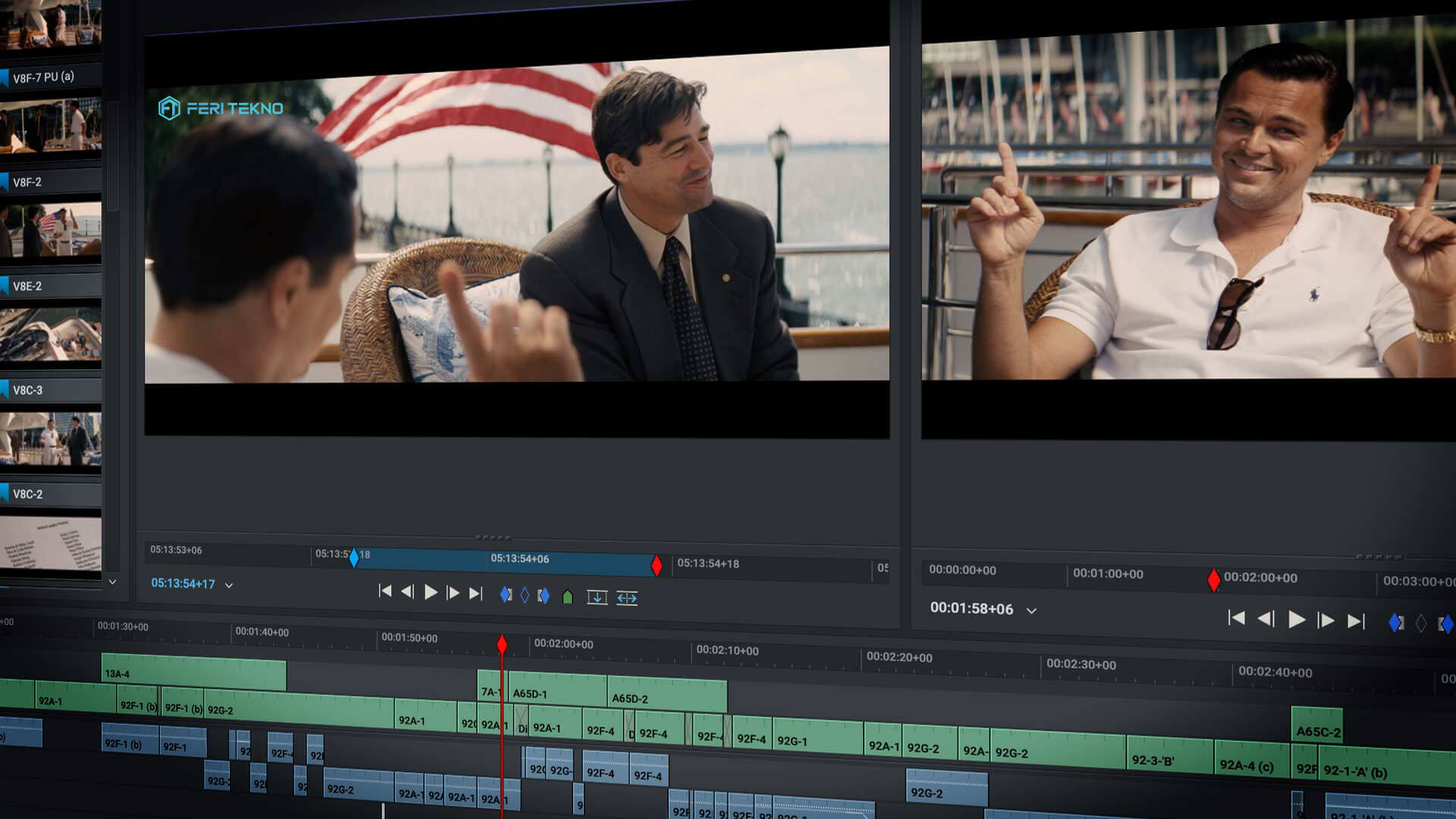Mark in point in sequence viewer
The image size is (1456, 819).
[1395, 623]
